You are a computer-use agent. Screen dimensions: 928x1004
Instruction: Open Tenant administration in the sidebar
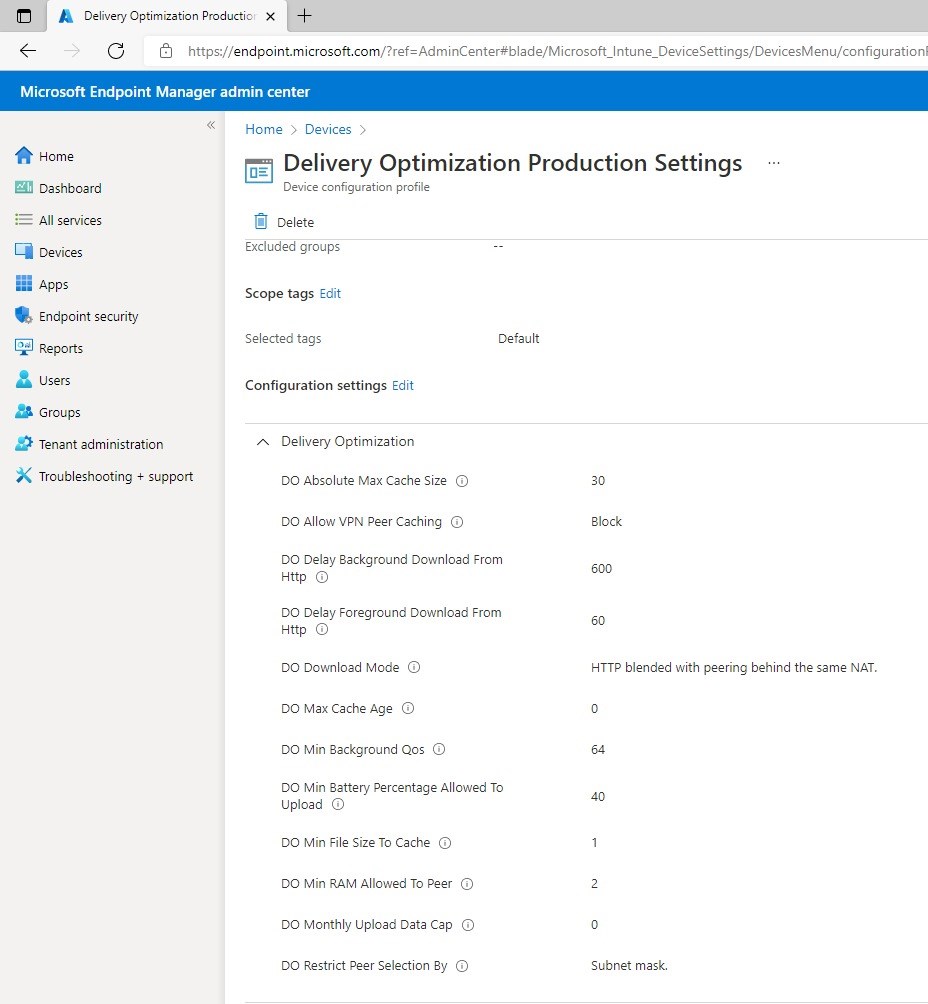pyautogui.click(x=101, y=444)
